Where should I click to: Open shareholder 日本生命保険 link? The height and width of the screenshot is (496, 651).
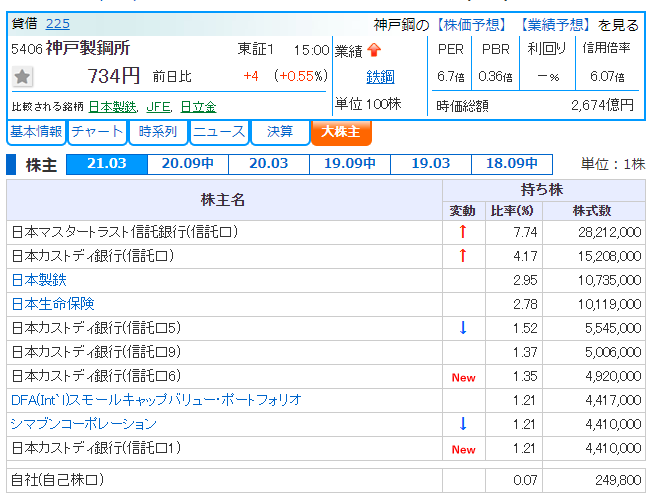point(53,304)
